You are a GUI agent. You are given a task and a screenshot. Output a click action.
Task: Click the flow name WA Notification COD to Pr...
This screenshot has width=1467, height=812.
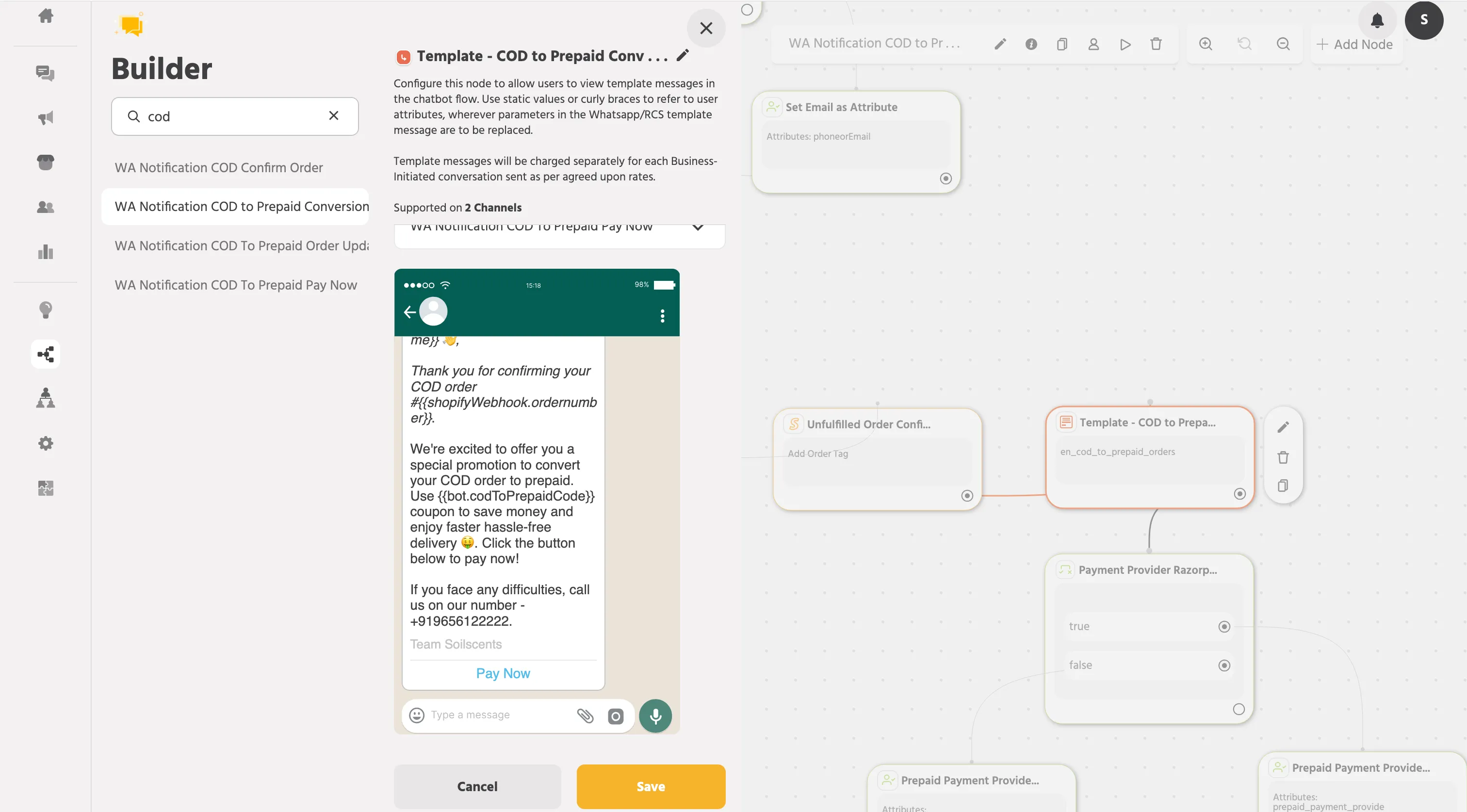click(x=874, y=43)
